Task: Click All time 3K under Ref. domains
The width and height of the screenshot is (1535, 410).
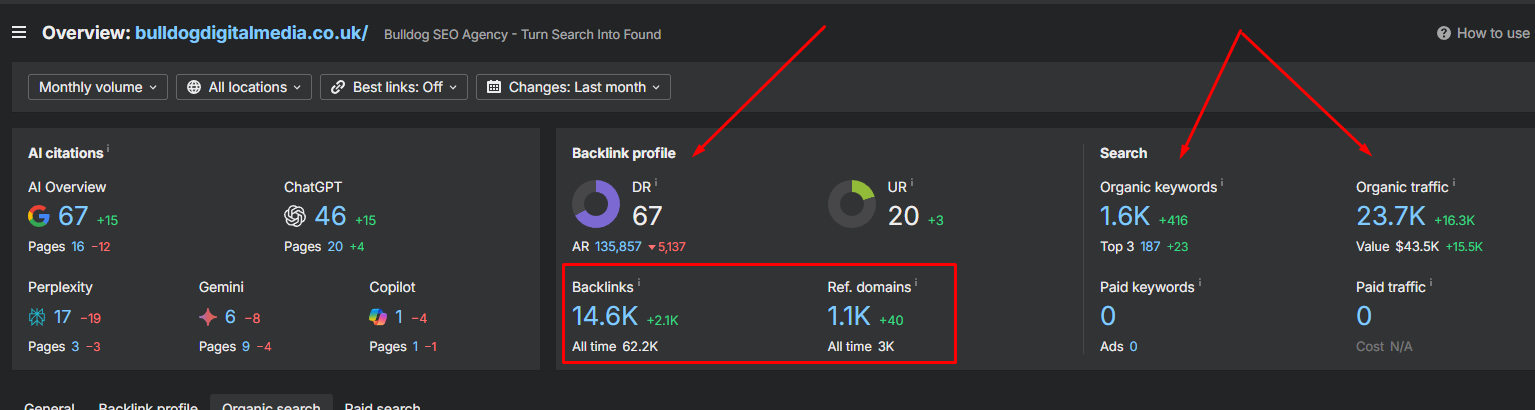Action: [x=861, y=346]
